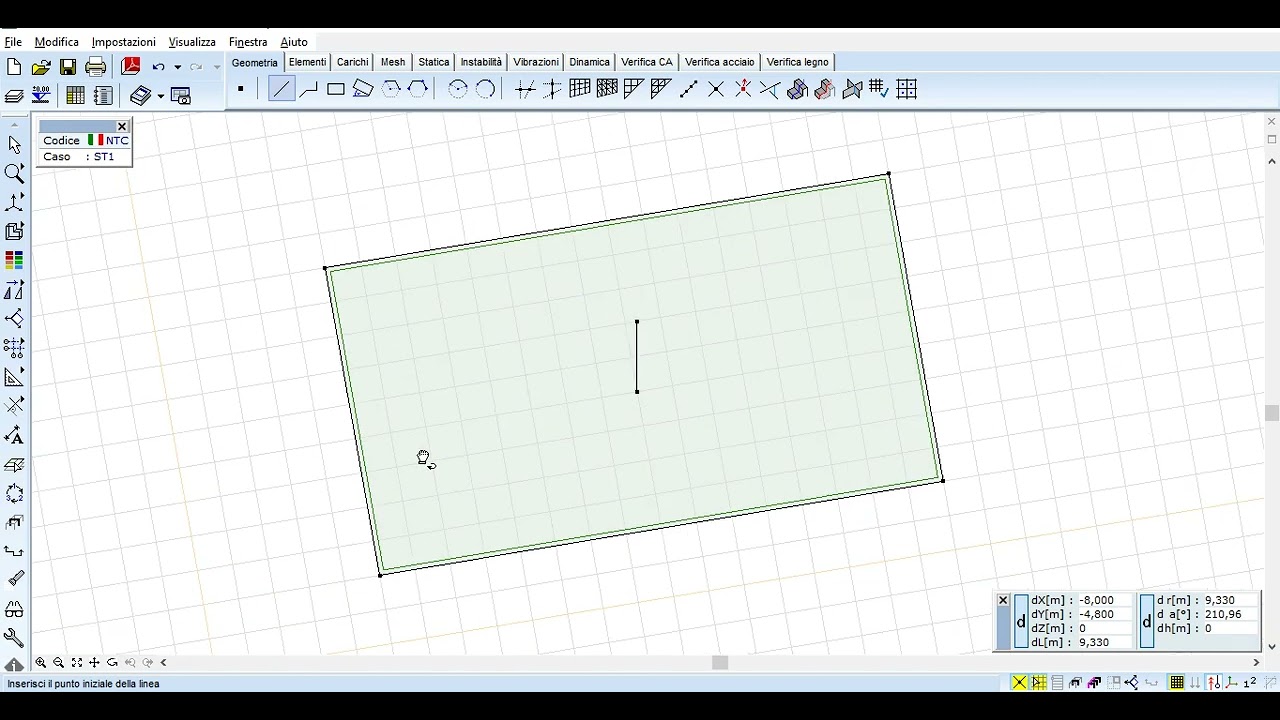
Task: Switch to the Elementi tab
Action: [x=308, y=62]
